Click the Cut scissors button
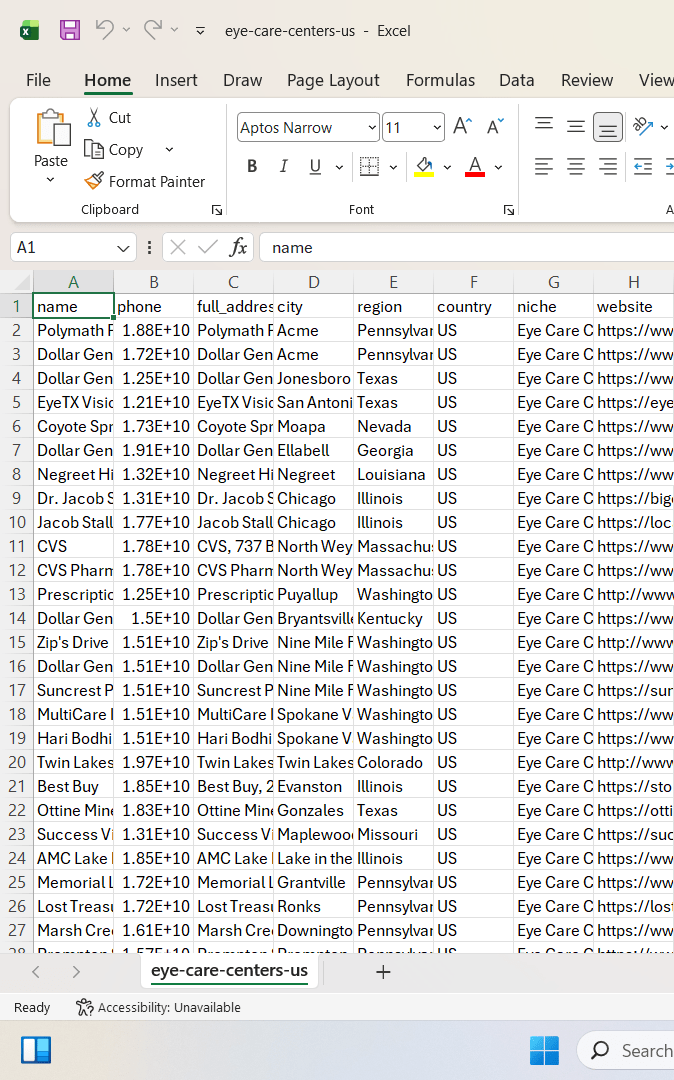The image size is (674, 1080). (109, 118)
